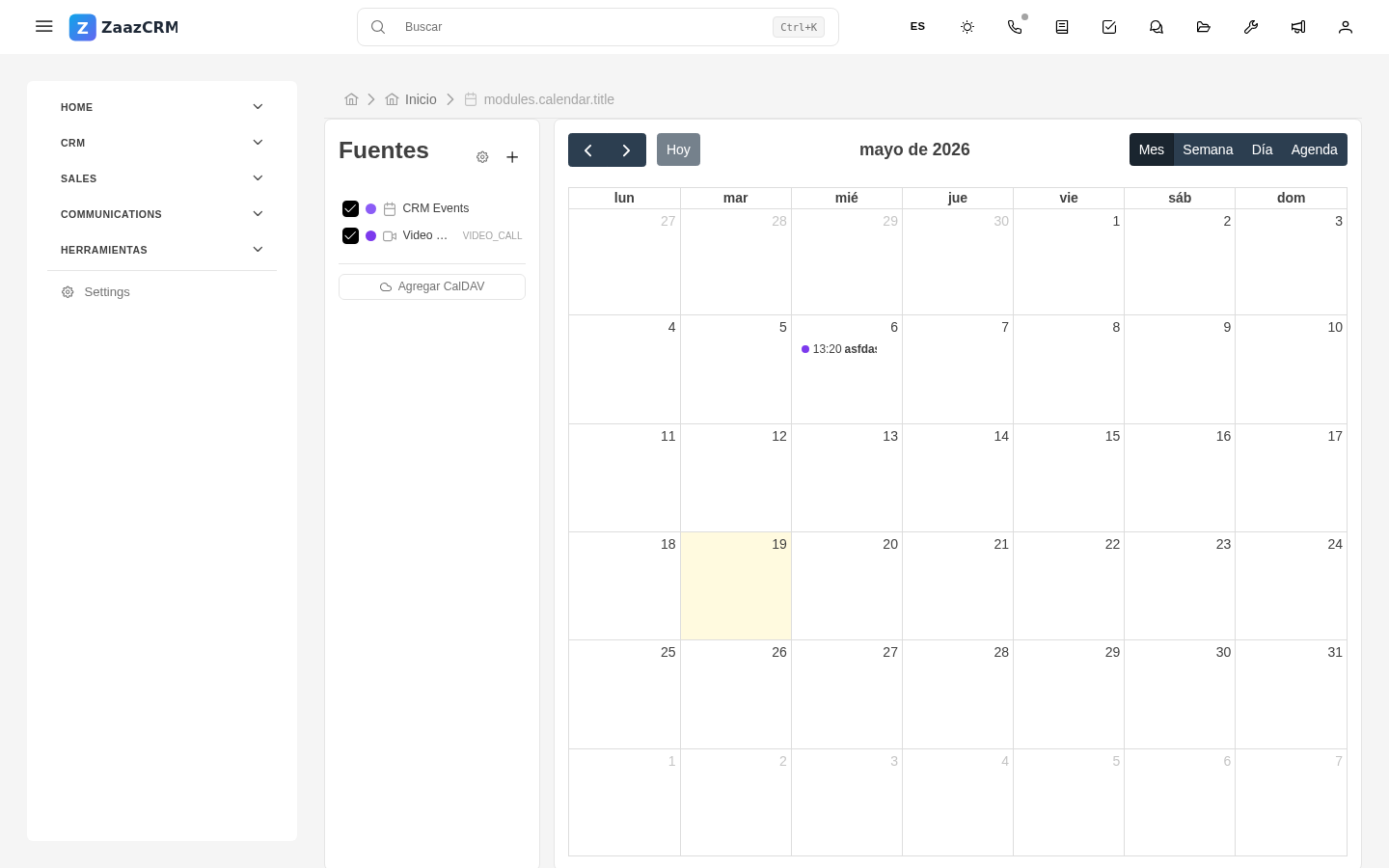Screen dimensions: 1389x868
Task: Click the VIDEO_CALL label
Action: point(492,235)
